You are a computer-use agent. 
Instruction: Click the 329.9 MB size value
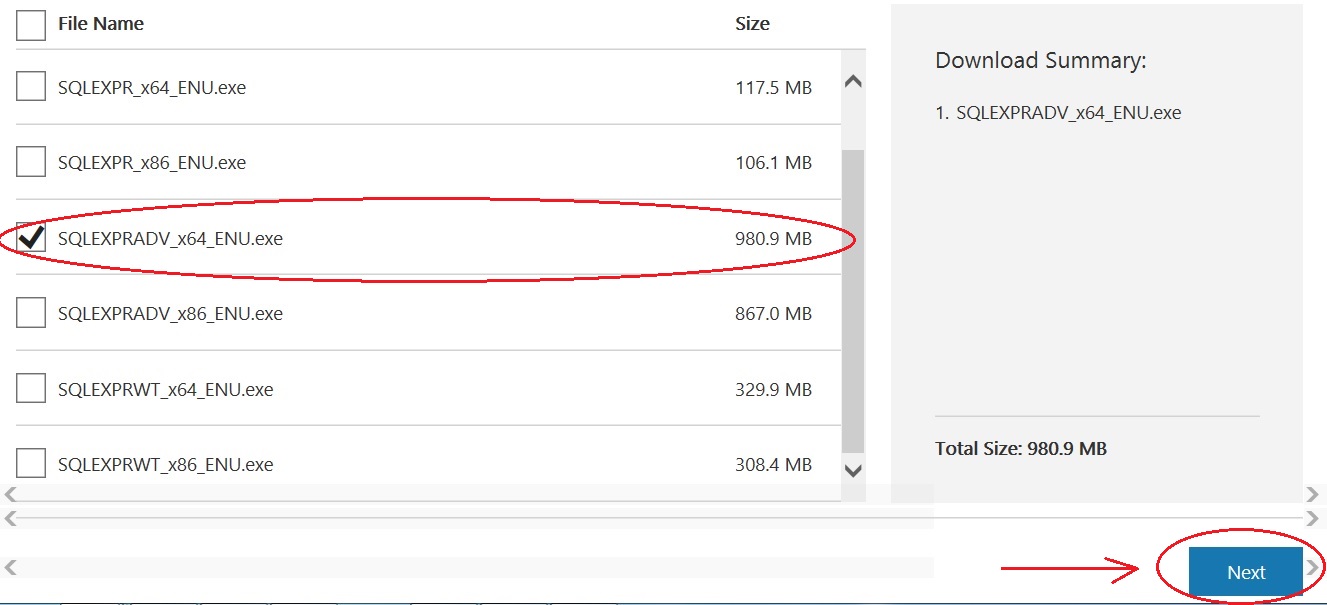pos(773,390)
